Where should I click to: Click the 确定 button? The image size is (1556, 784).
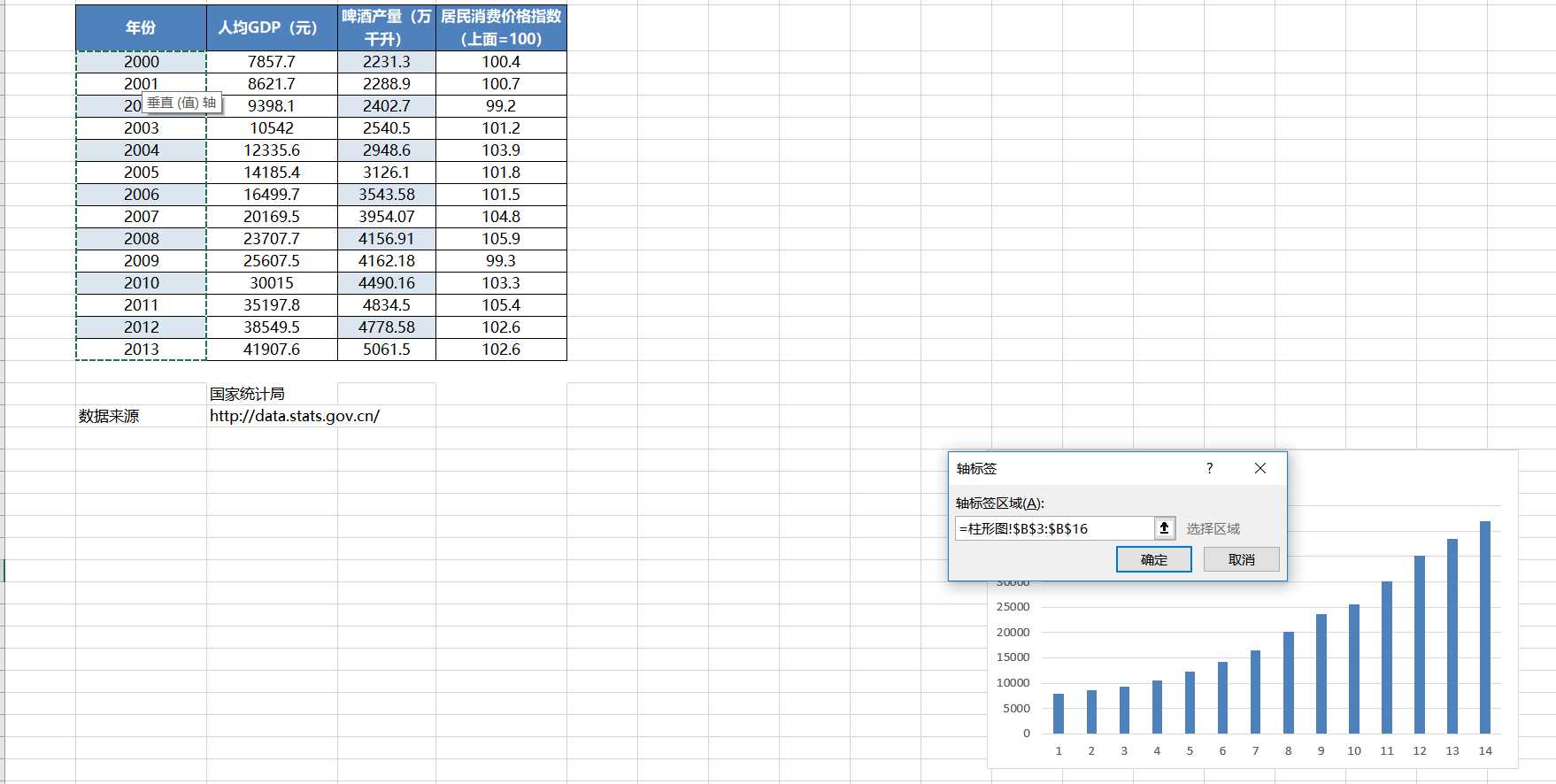point(1154,559)
